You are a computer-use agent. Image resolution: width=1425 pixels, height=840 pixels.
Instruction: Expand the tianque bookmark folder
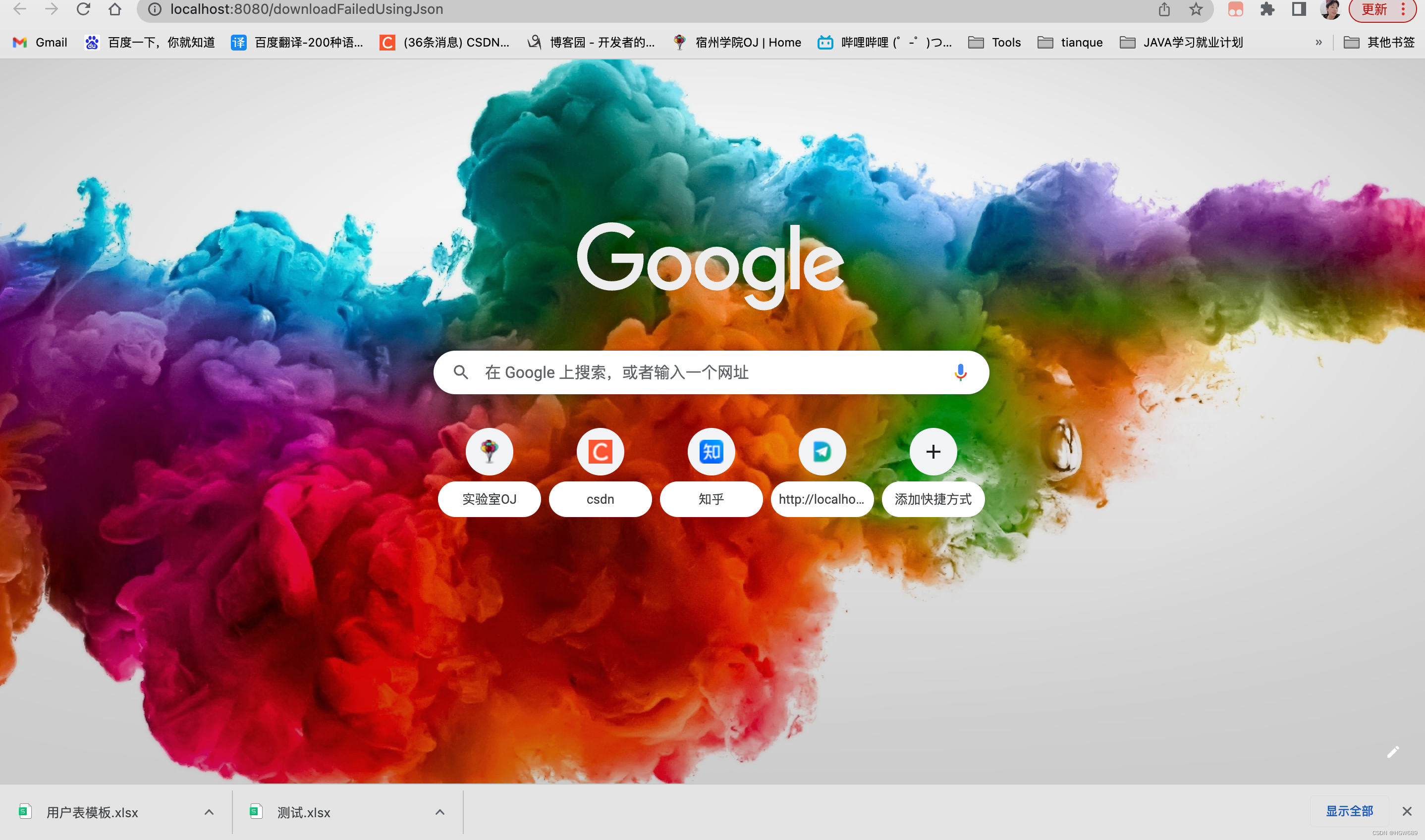1070,43
